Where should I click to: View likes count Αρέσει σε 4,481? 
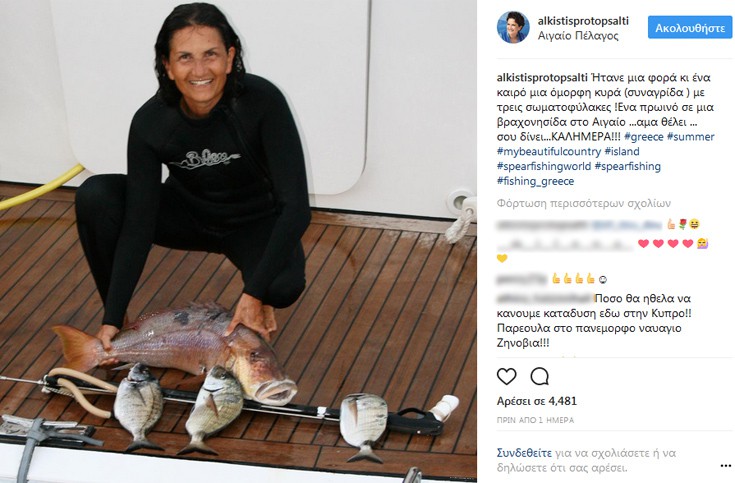pyautogui.click(x=537, y=401)
